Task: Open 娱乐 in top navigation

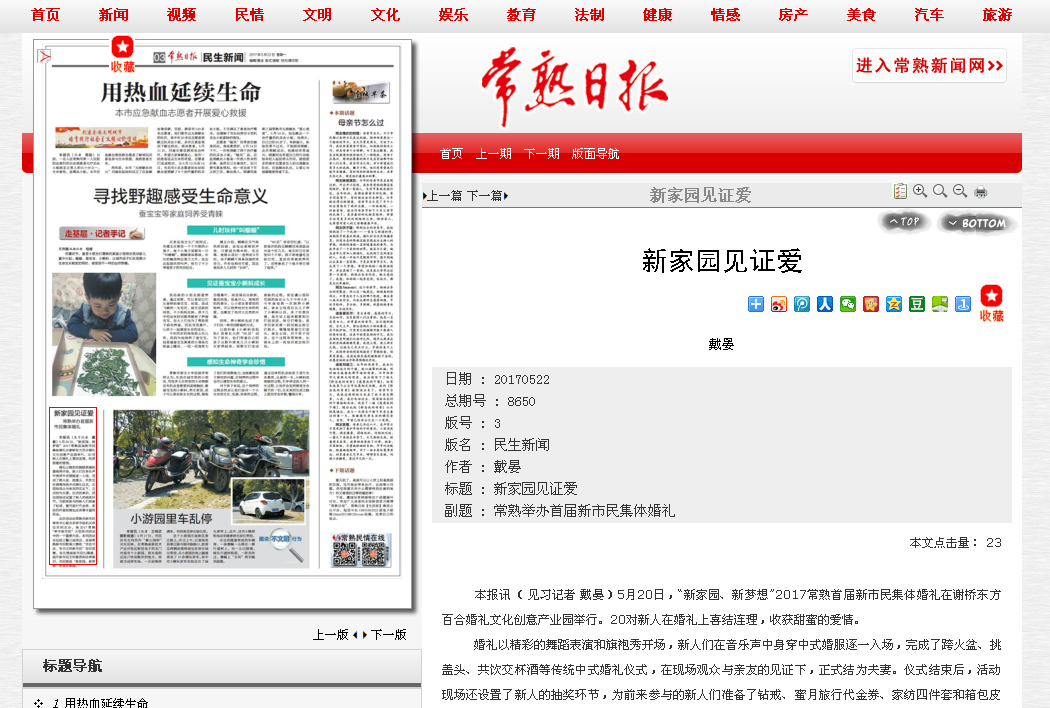Action: point(453,15)
